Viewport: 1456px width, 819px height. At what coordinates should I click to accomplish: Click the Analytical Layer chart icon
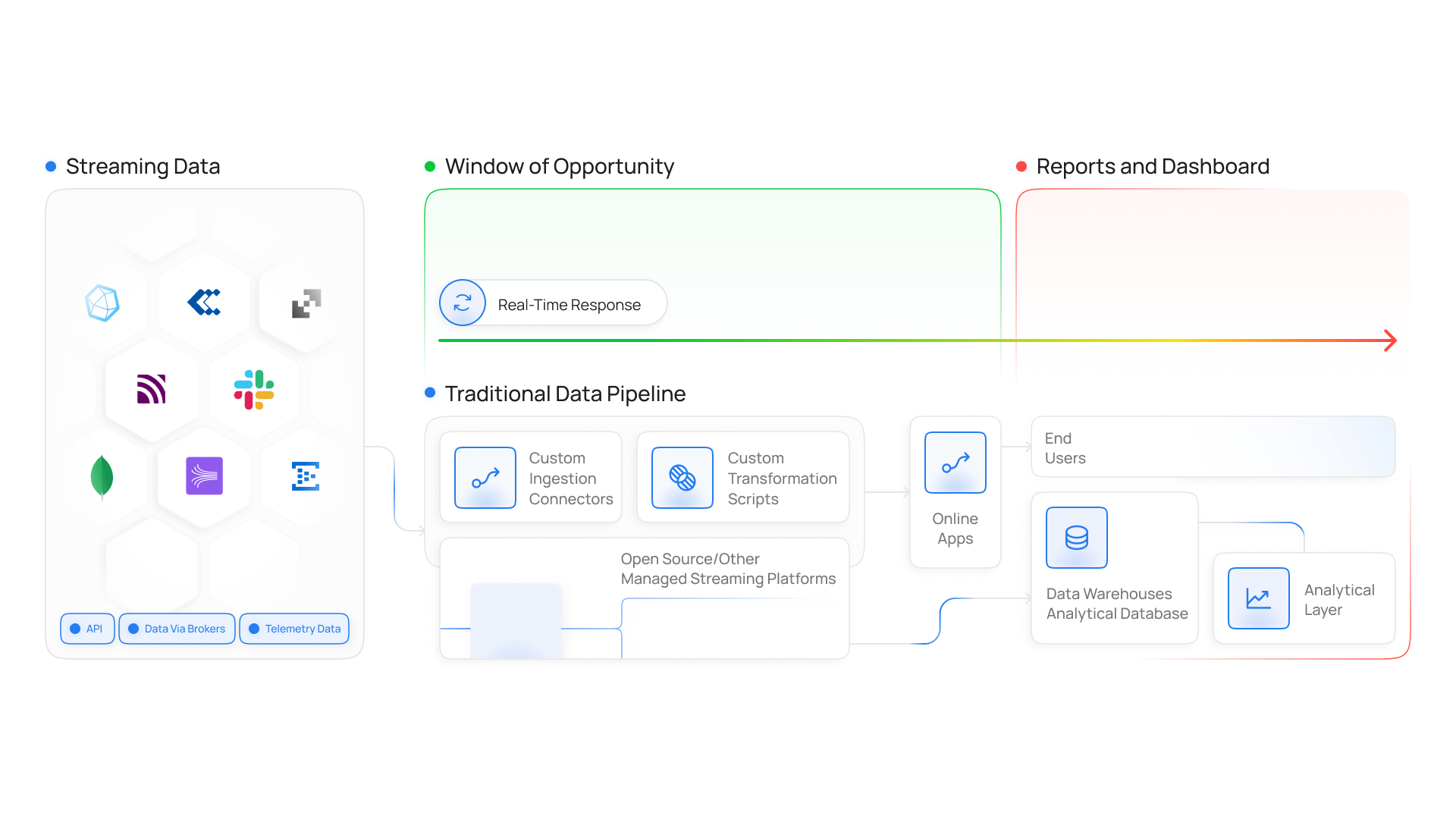1259,598
